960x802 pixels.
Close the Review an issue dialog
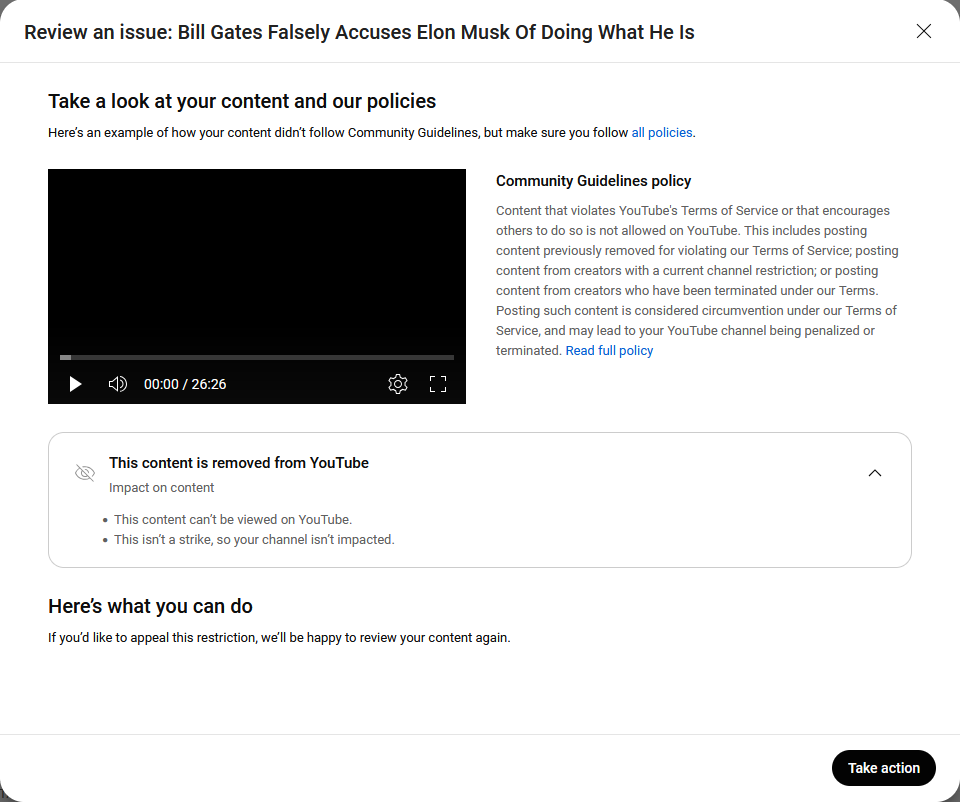pos(924,31)
